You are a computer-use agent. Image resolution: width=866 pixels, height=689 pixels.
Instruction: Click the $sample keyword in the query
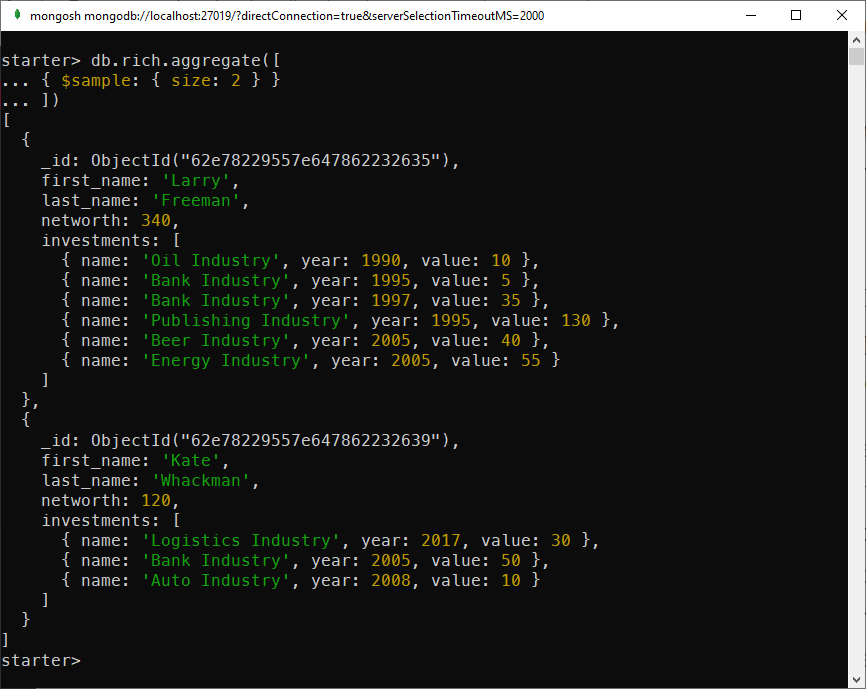[96, 81]
